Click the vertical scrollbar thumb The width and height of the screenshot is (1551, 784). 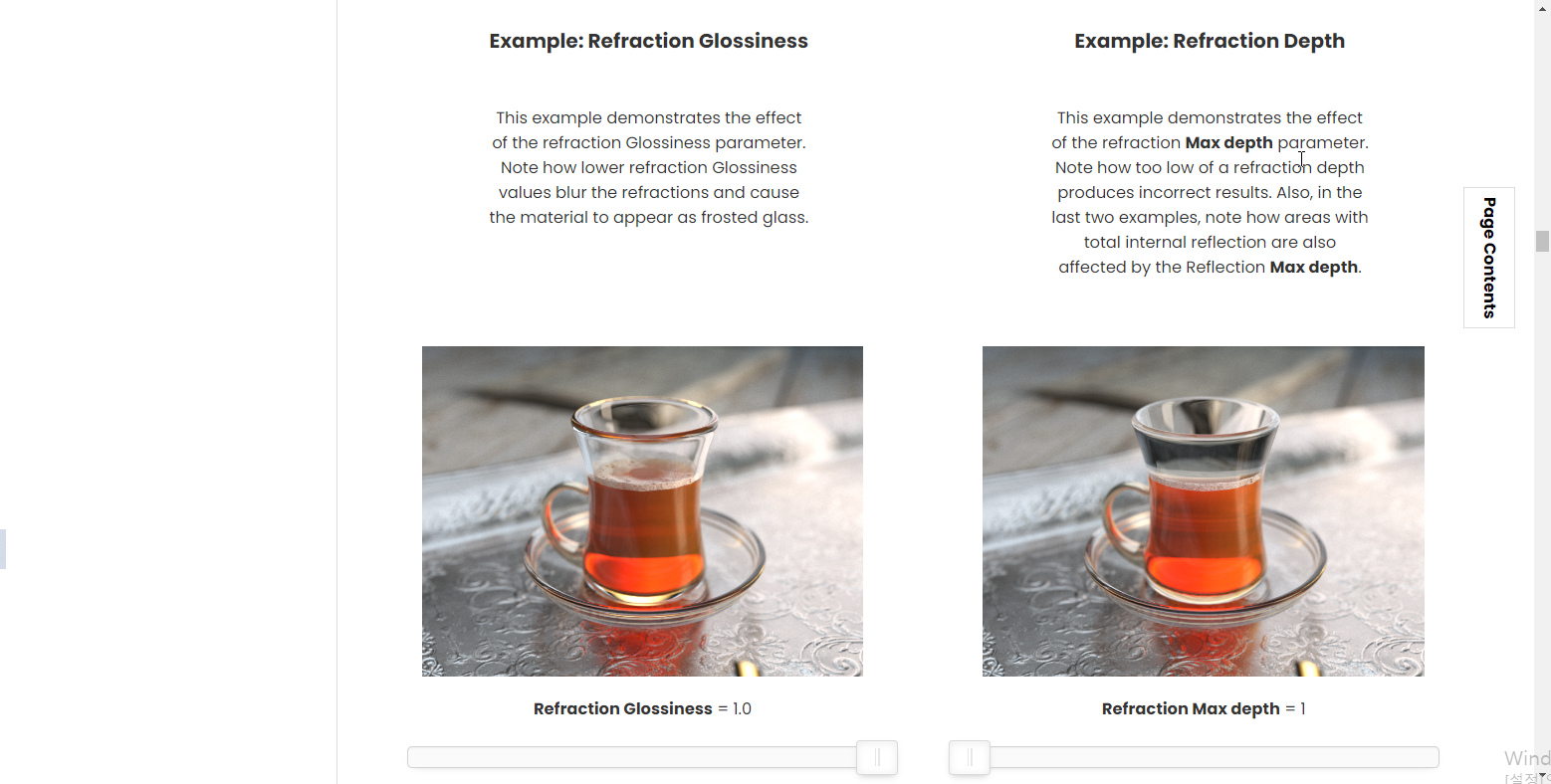pos(1542,242)
